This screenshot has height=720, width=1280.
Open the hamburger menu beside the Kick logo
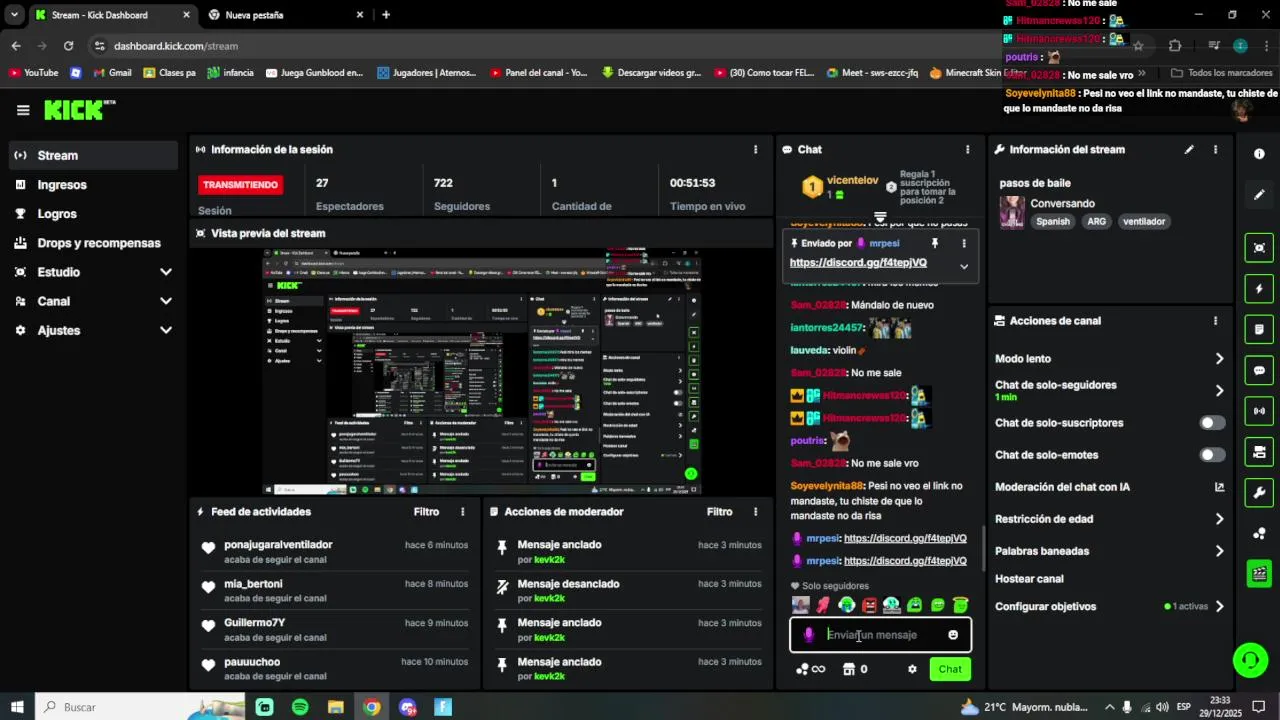point(23,110)
